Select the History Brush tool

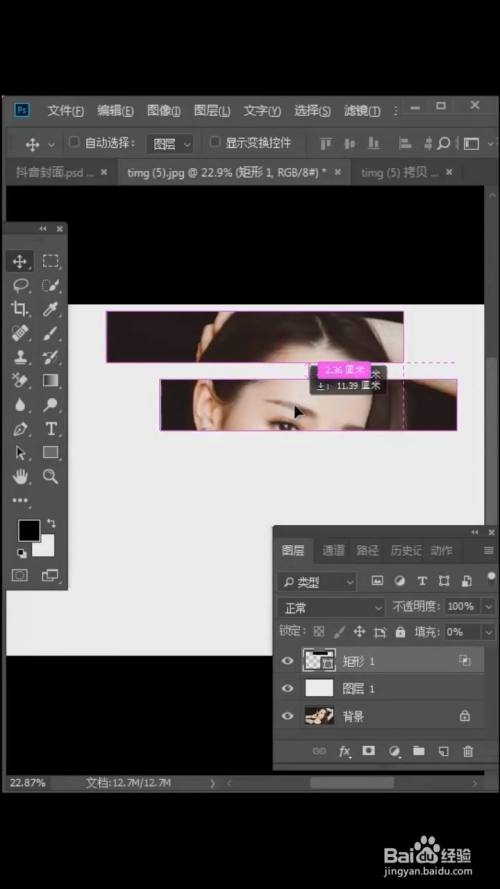pyautogui.click(x=50, y=357)
